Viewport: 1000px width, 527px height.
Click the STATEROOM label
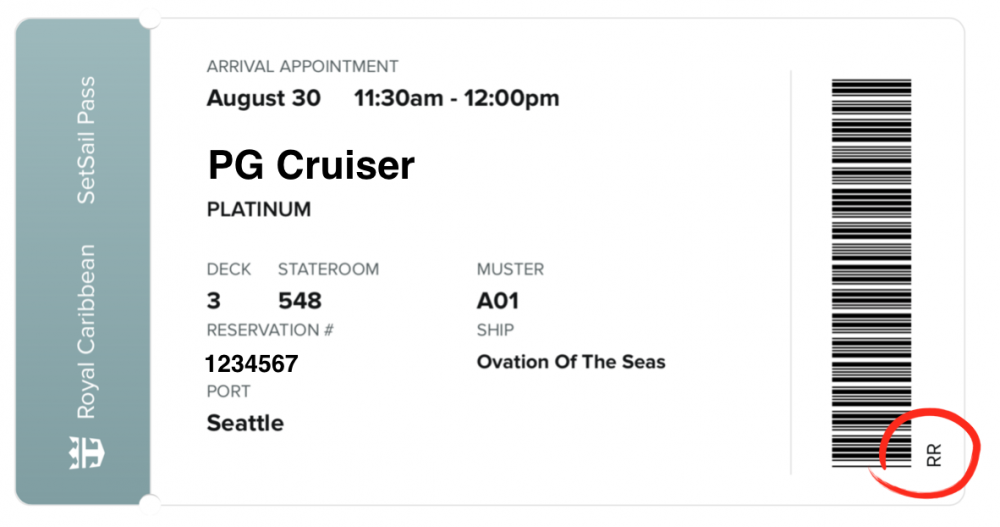pos(328,269)
